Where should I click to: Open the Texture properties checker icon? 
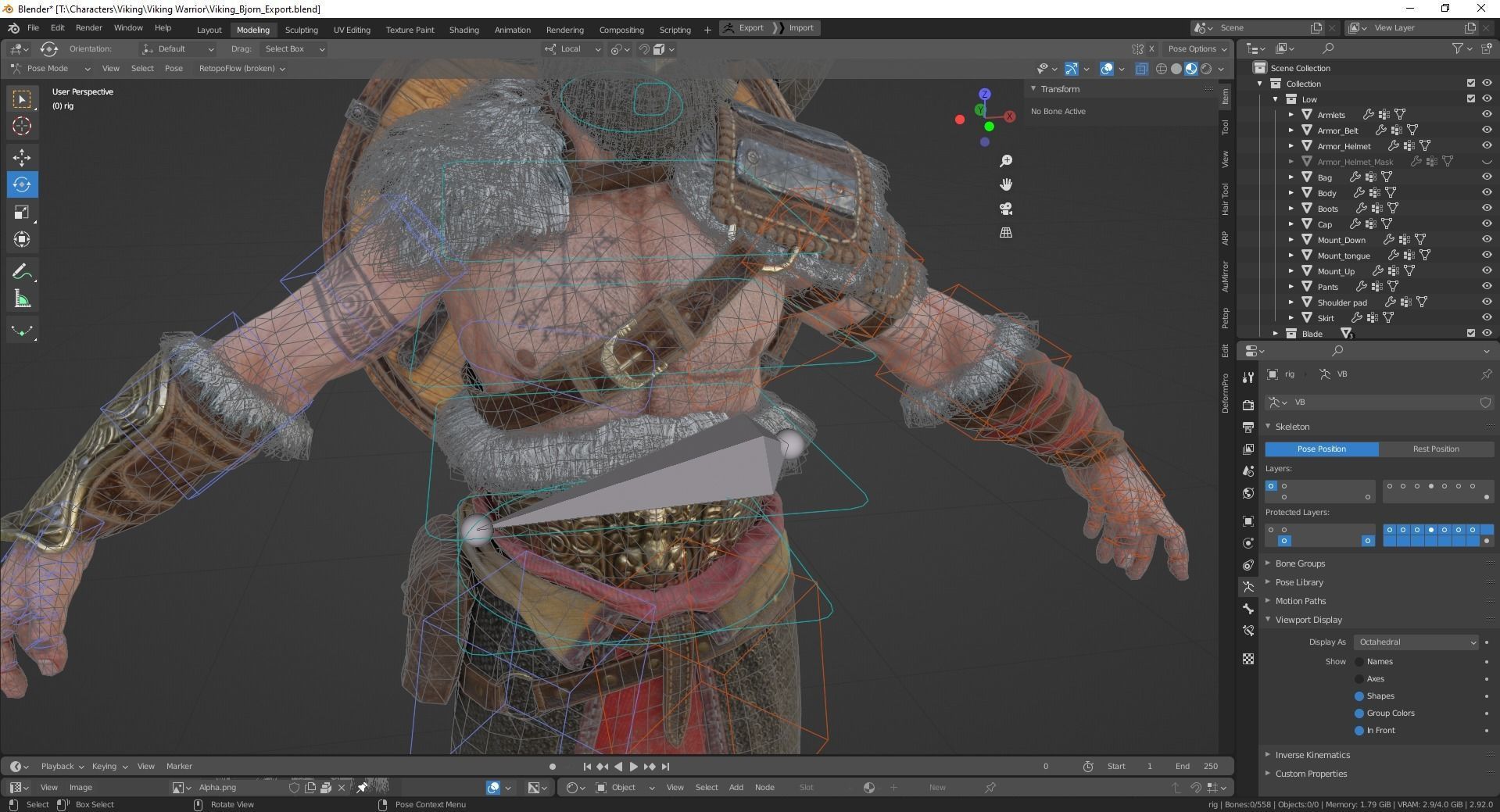point(1248,659)
